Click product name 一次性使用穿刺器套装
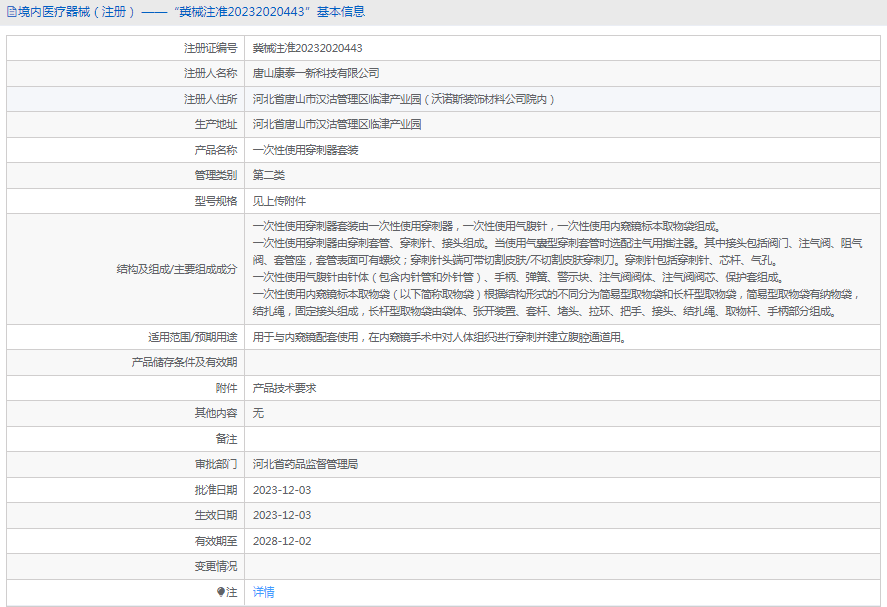 pyautogui.click(x=305, y=150)
